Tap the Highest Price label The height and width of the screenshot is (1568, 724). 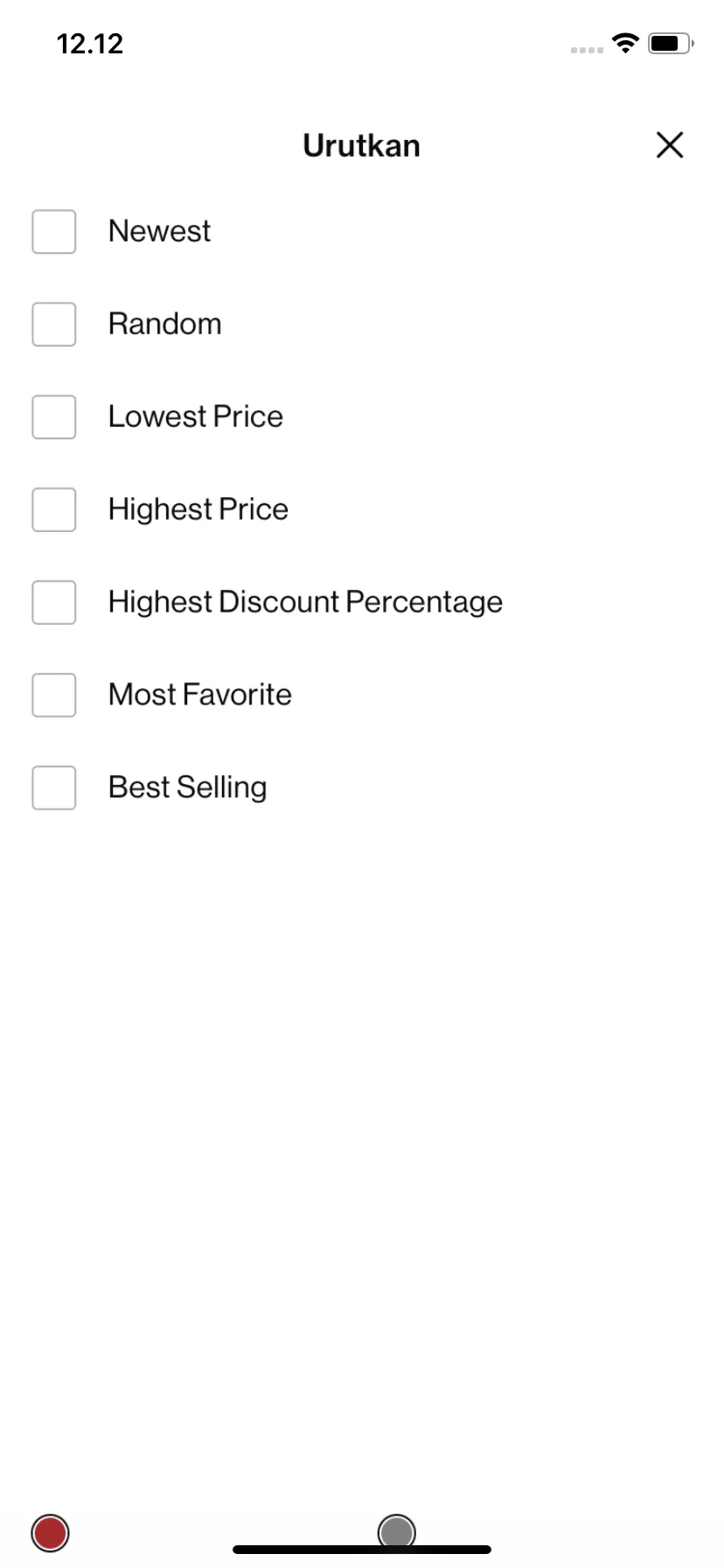pyautogui.click(x=198, y=509)
